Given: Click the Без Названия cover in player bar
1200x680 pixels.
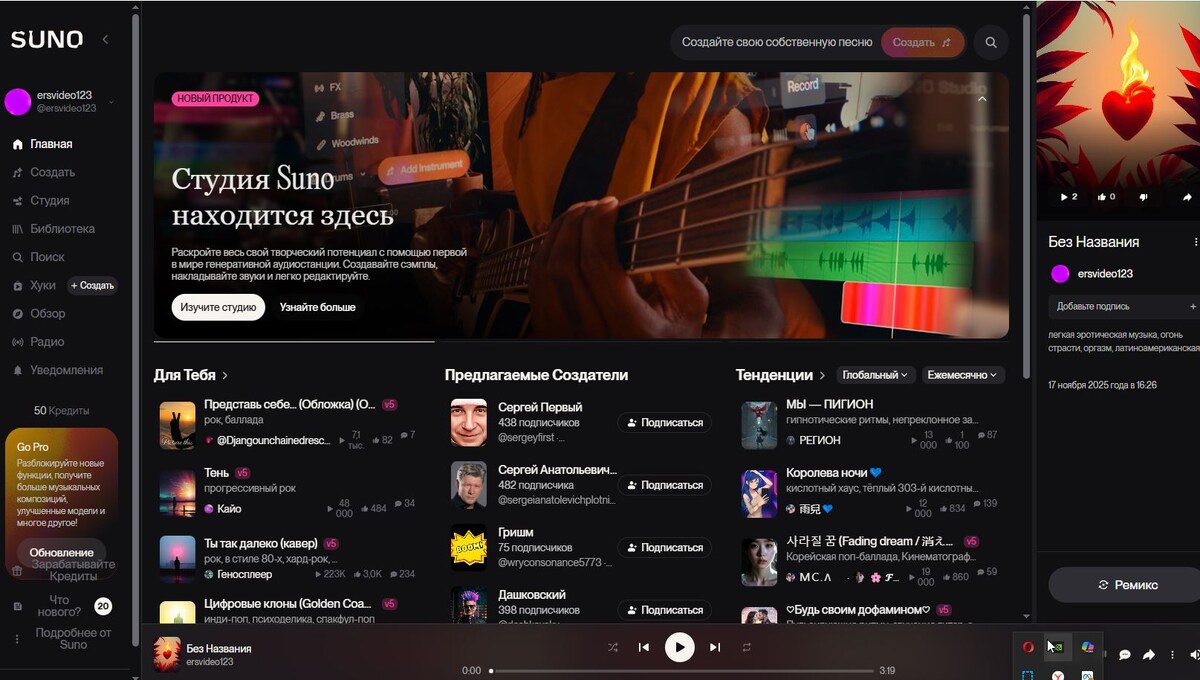Looking at the screenshot, I should tap(167, 654).
